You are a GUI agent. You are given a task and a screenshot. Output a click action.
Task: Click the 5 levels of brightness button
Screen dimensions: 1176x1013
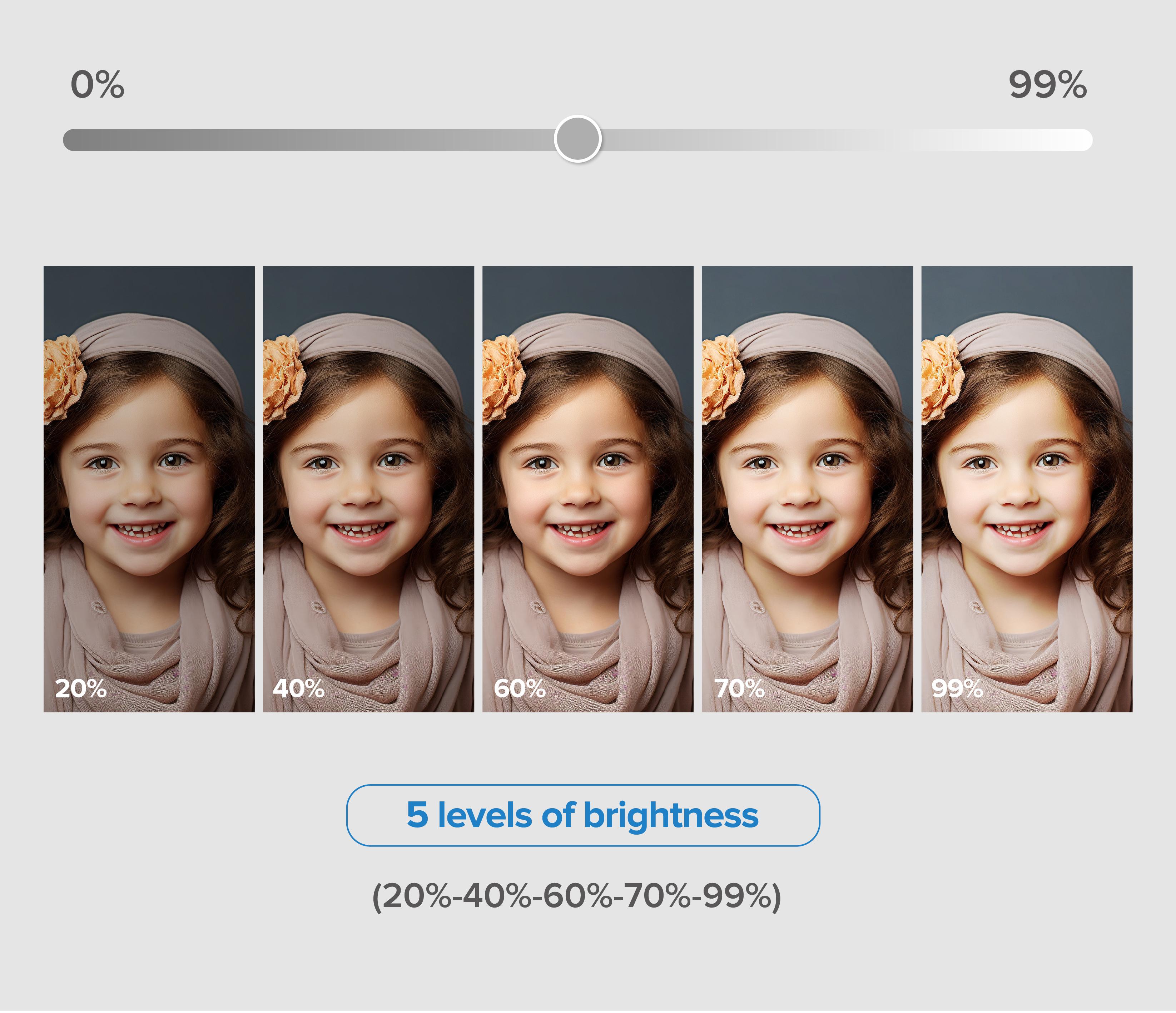(583, 815)
